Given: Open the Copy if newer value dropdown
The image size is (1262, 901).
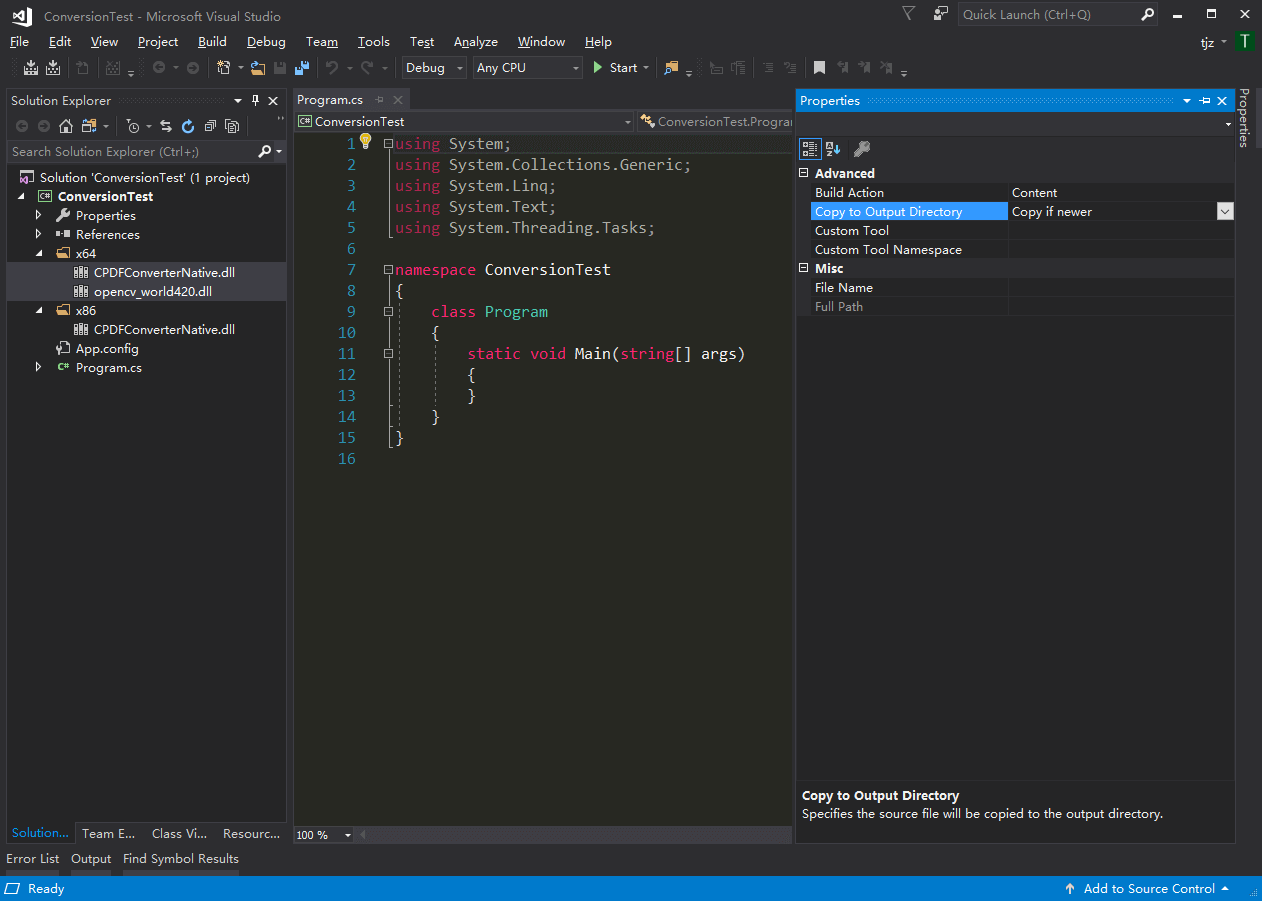Looking at the screenshot, I should coord(1225,212).
